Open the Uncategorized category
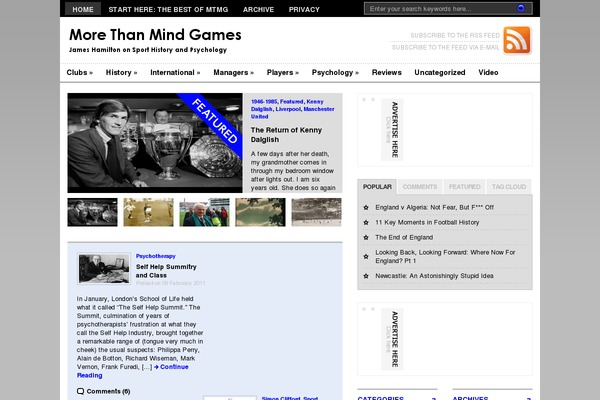Screen dimensions: 600x400 tap(440, 72)
